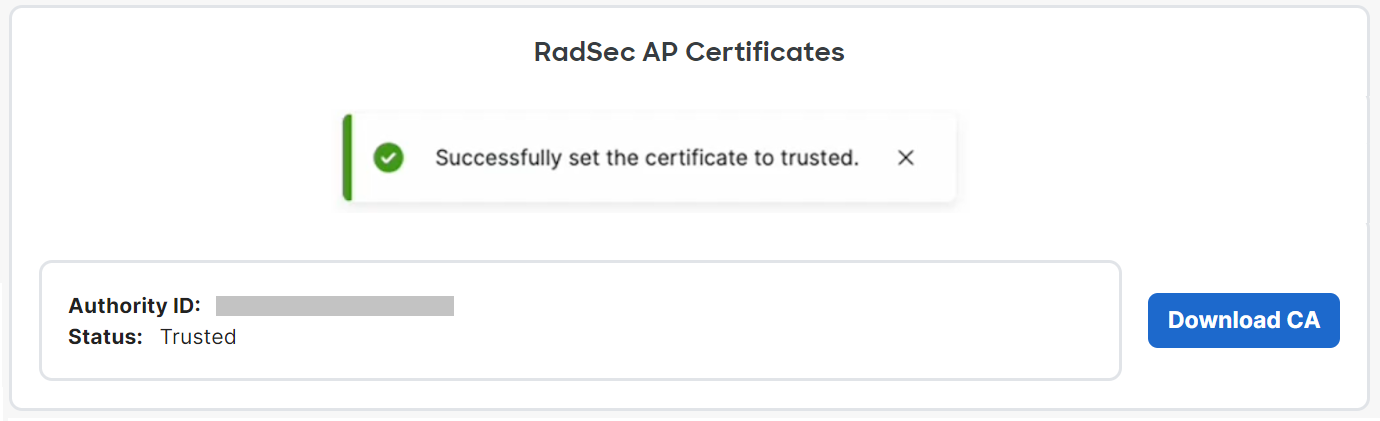1380x421 pixels.
Task: Click the word "Successfully" in the notification
Action: click(498, 158)
